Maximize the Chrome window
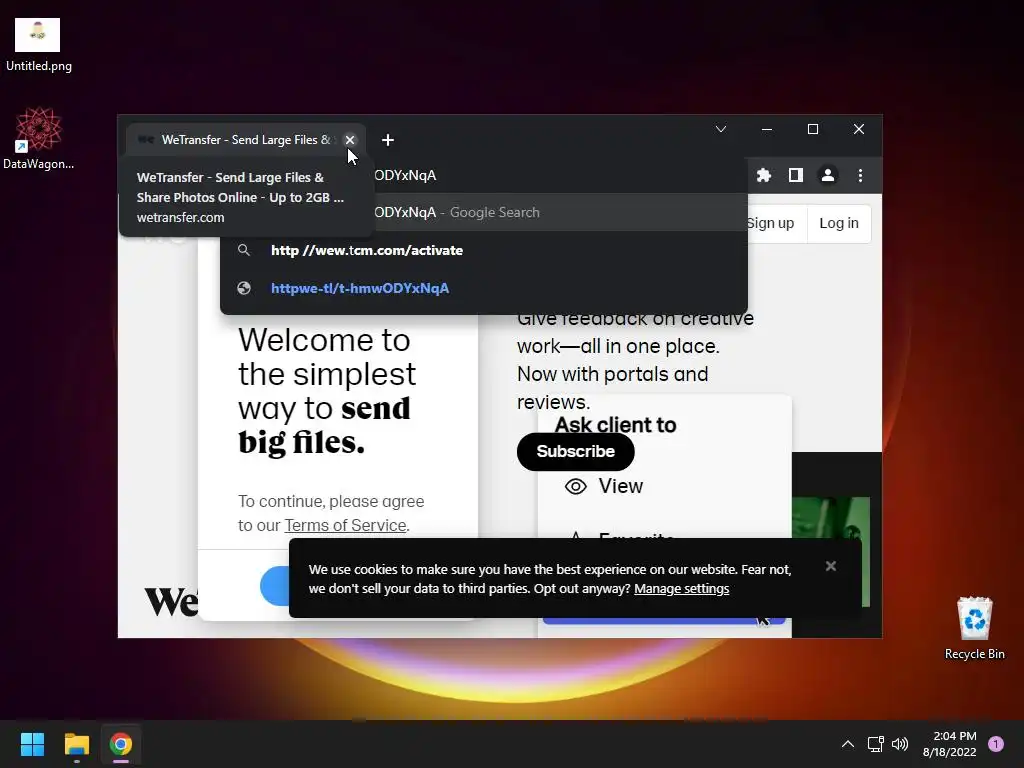Image resolution: width=1024 pixels, height=768 pixels. point(813,129)
